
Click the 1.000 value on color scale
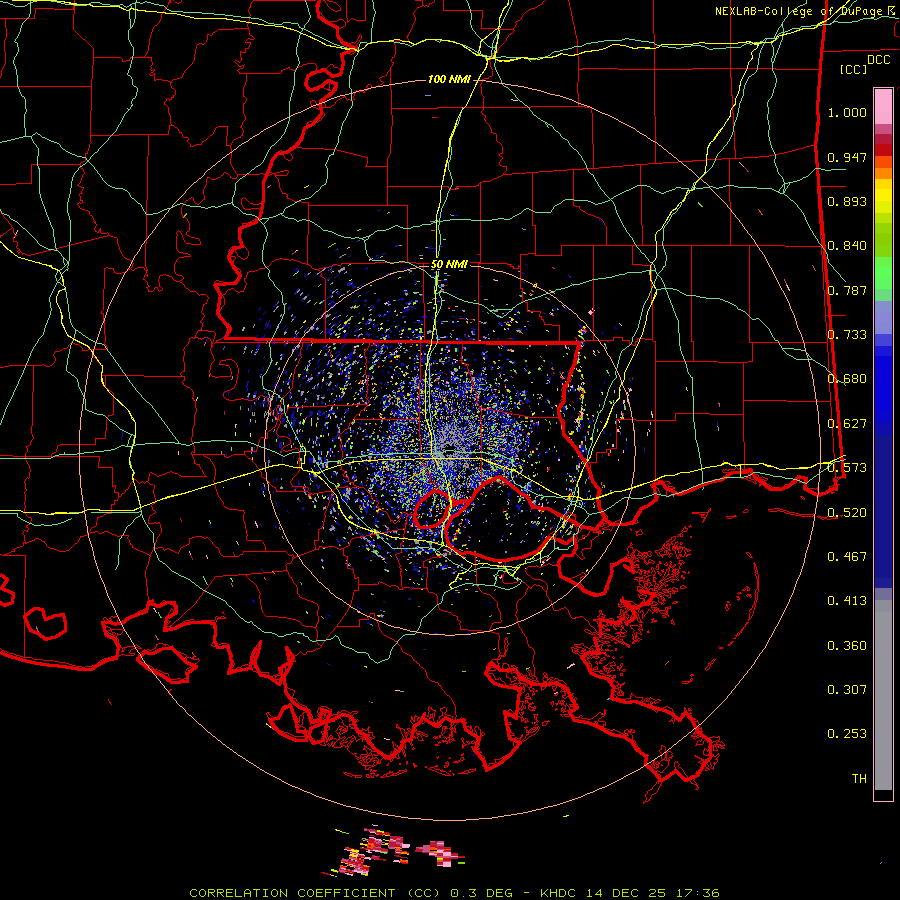pyautogui.click(x=847, y=112)
